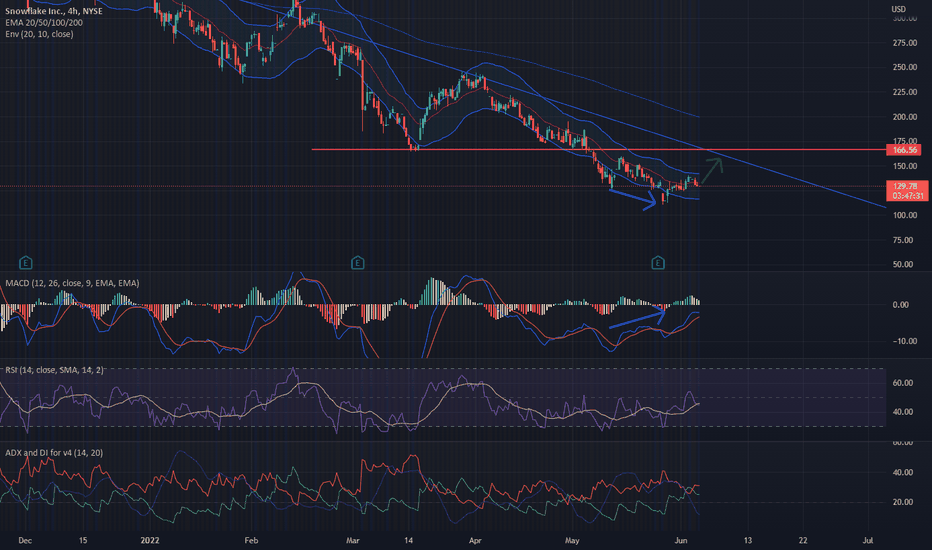Click the MACD -10.00 axis value
Image resolution: width=932 pixels, height=550 pixels.
(x=903, y=341)
